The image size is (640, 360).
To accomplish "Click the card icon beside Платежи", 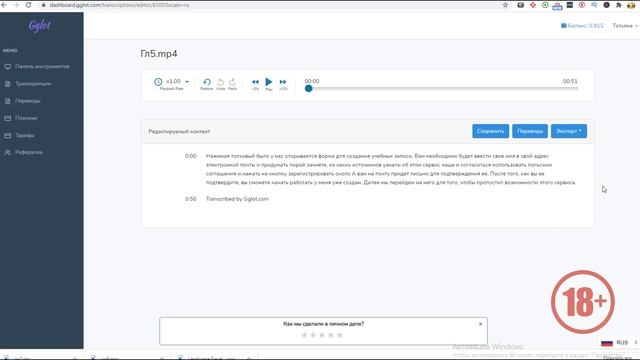I will [x=8, y=118].
